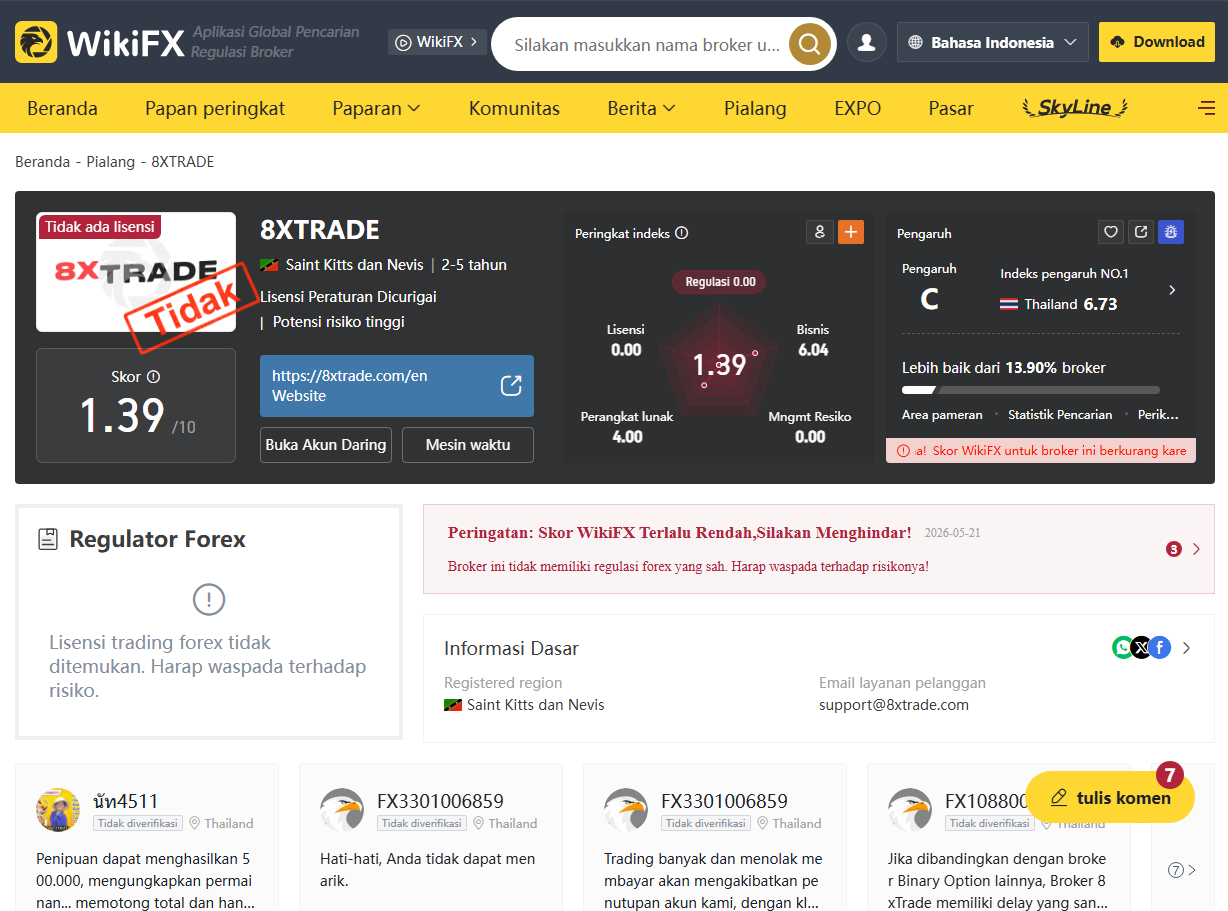1228x911 pixels.
Task: Click the blue bug report icon
Action: click(x=1171, y=232)
